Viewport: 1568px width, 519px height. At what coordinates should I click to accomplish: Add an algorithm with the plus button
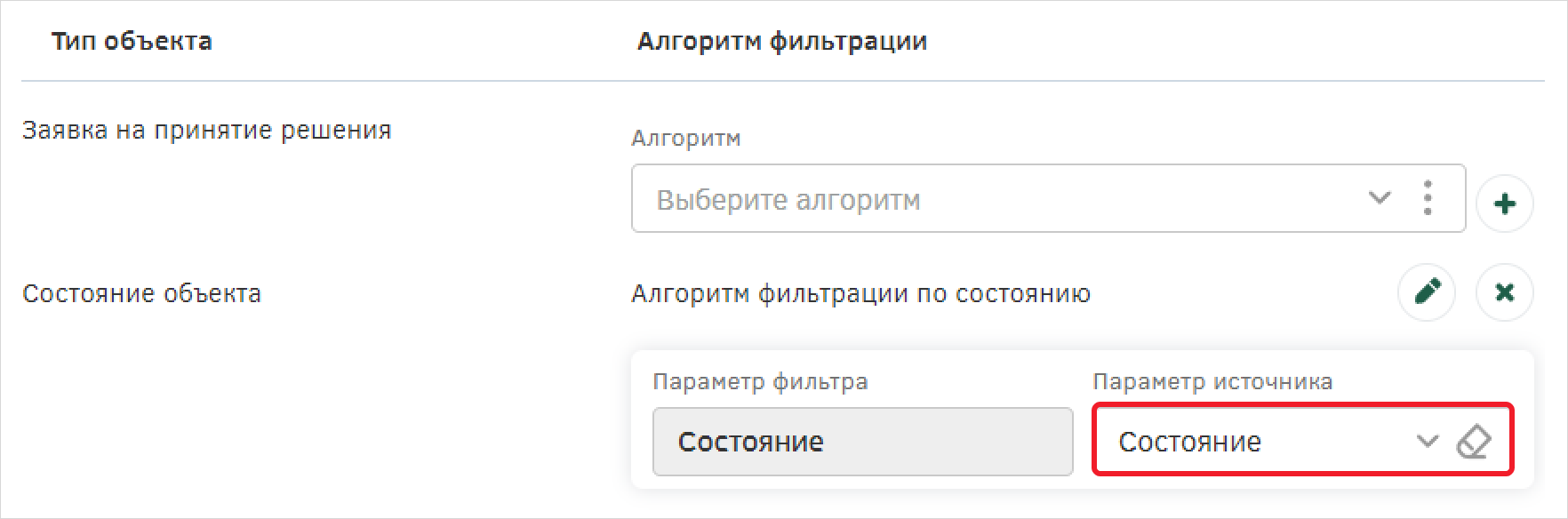click(x=1505, y=204)
